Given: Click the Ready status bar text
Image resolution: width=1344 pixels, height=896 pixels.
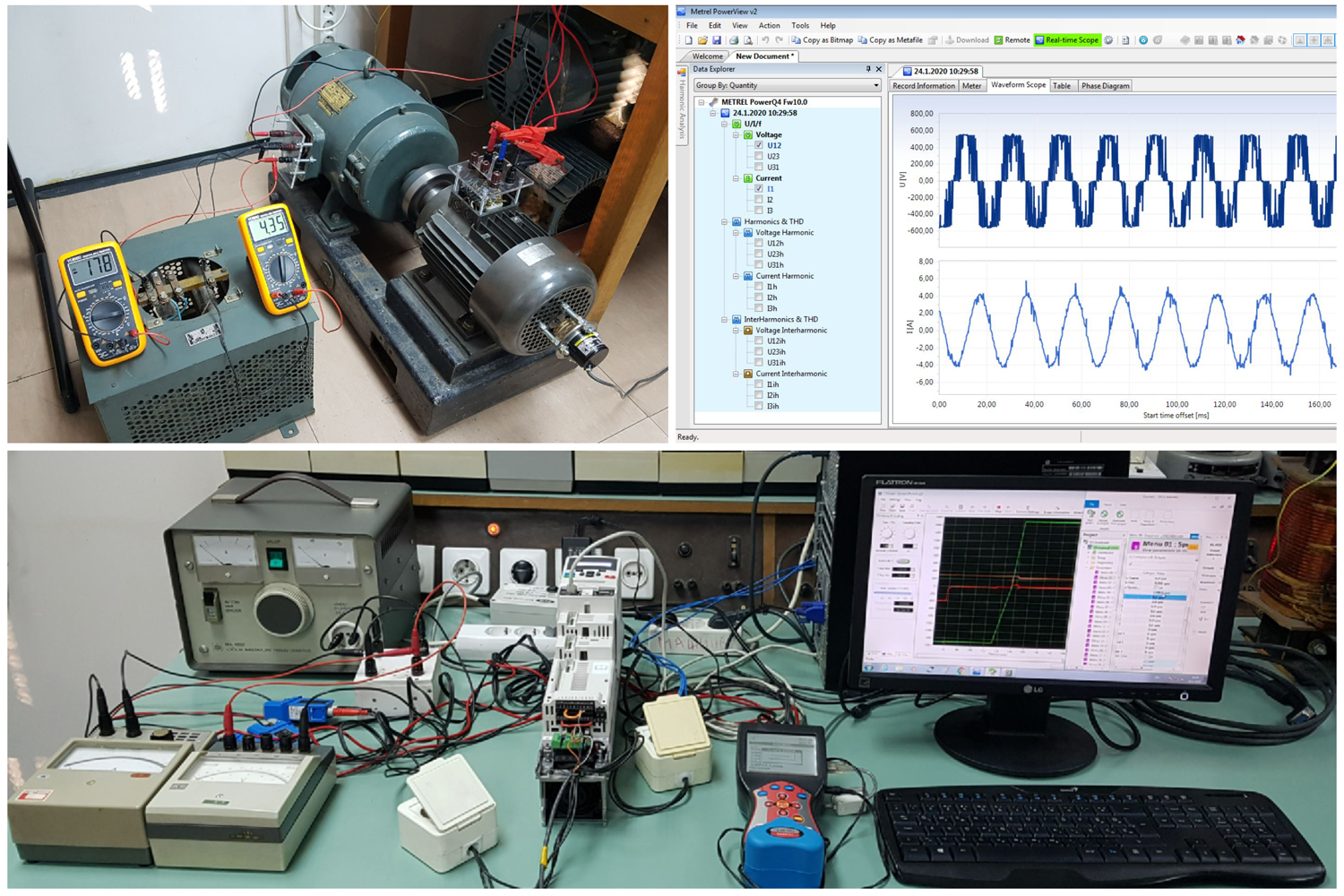Looking at the screenshot, I should pos(688,437).
